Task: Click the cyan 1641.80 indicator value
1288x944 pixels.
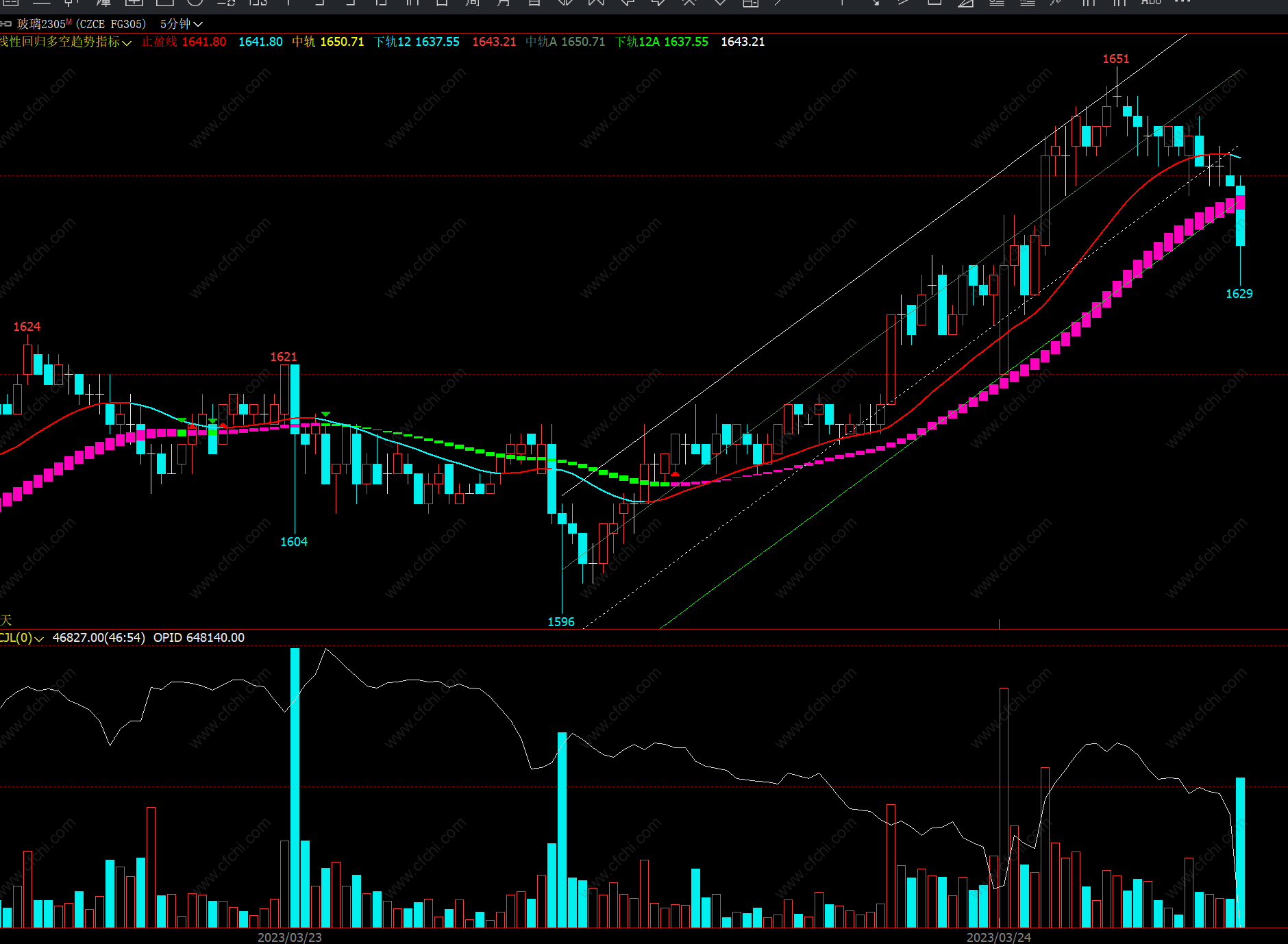Action: point(260,42)
